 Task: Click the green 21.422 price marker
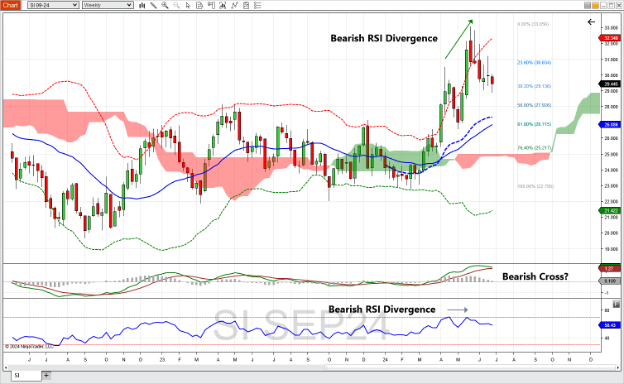tap(609, 211)
